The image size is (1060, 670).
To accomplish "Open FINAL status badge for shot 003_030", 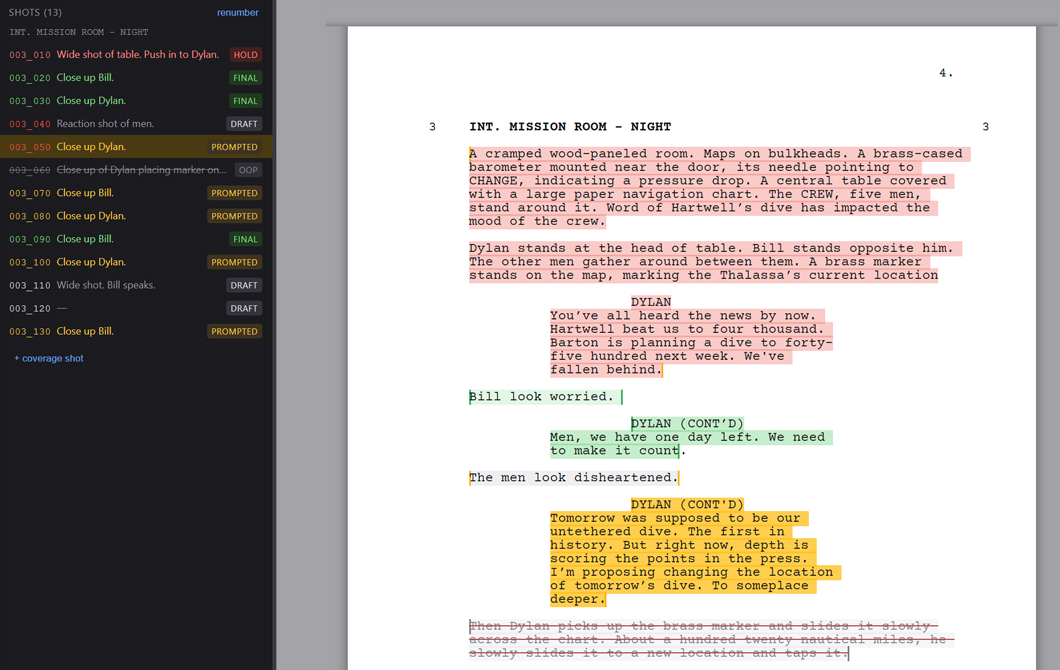I will pos(245,101).
